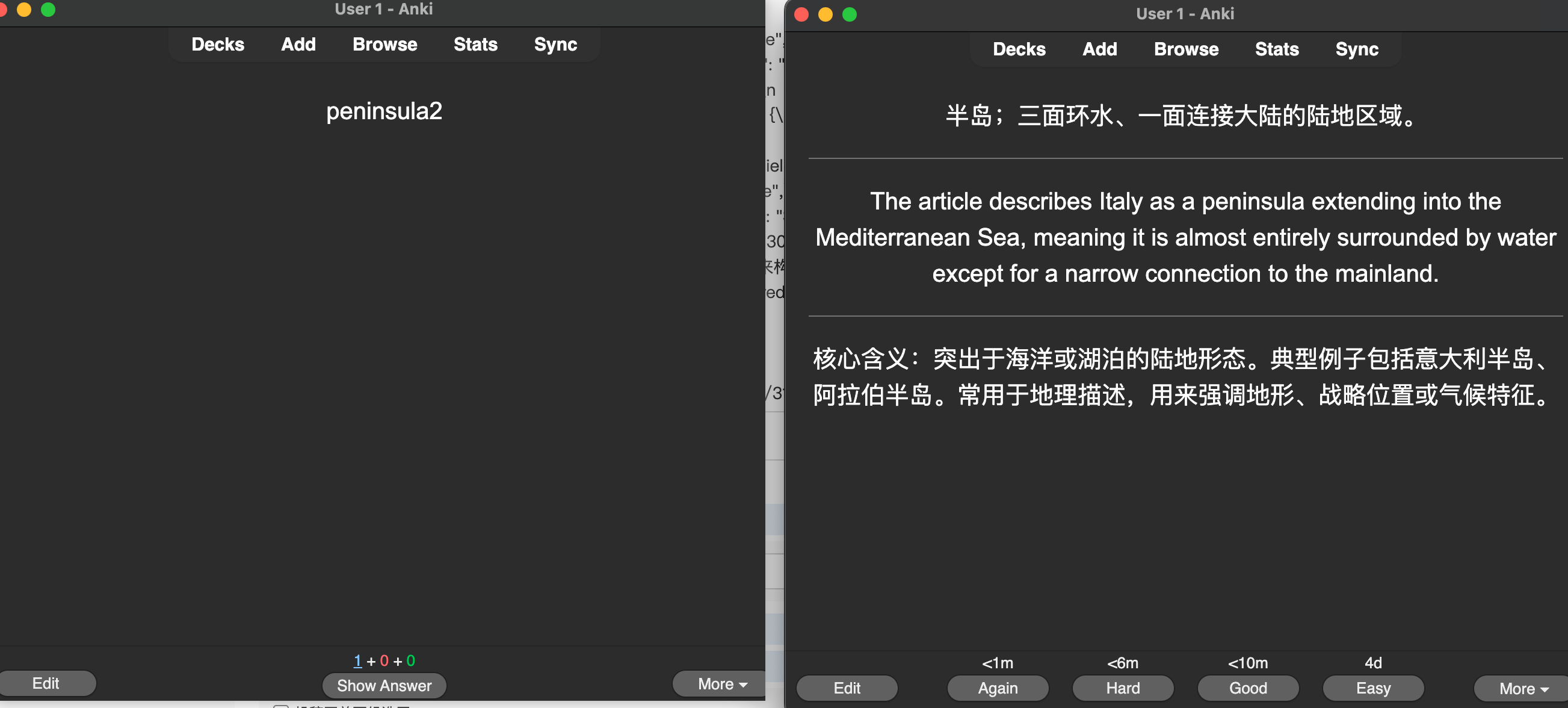
Task: Click the new cards count number
Action: point(357,661)
